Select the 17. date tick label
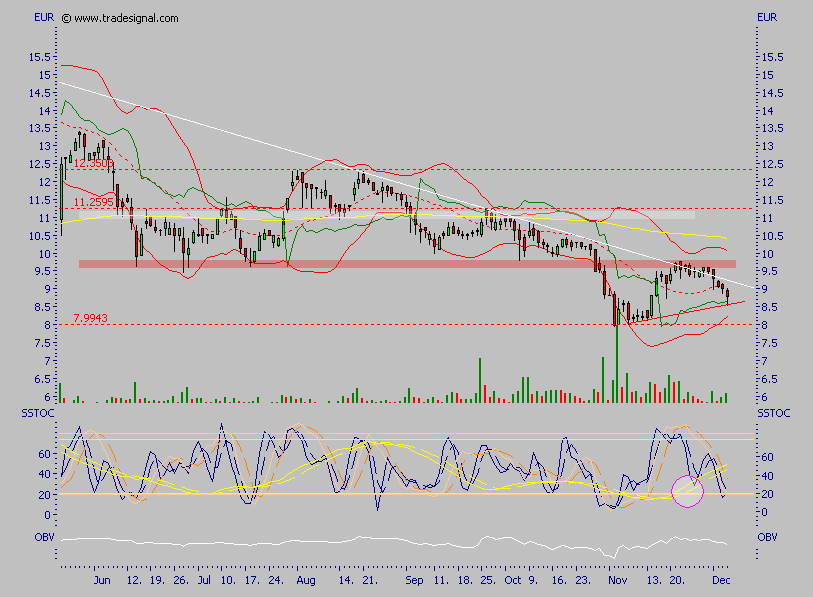This screenshot has width=813, height=597. pyautogui.click(x=252, y=580)
